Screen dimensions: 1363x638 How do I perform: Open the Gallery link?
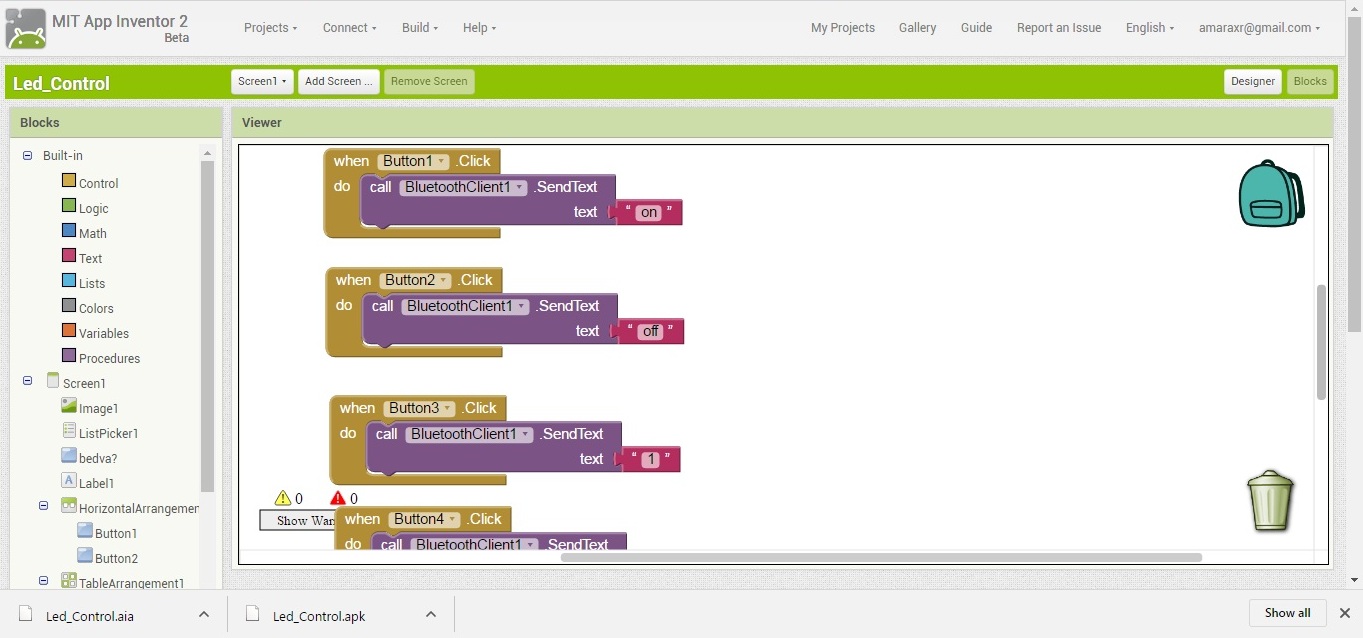(x=917, y=28)
